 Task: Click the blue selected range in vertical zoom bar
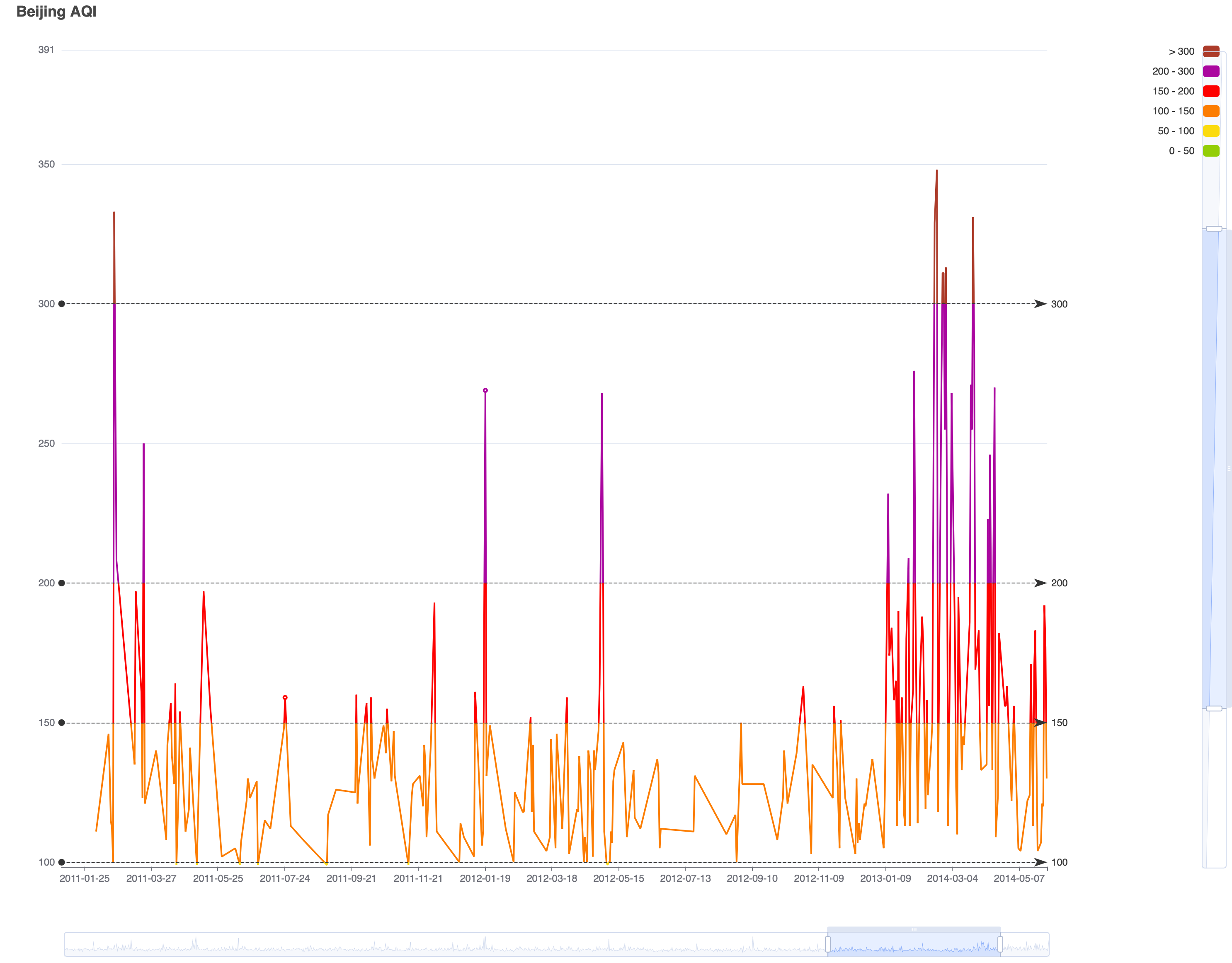pyautogui.click(x=1213, y=468)
